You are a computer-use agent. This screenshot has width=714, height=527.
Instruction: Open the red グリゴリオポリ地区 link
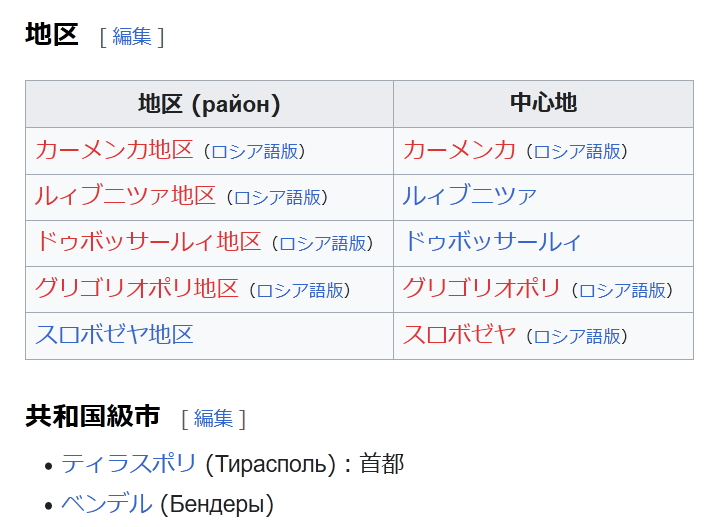coord(137,288)
